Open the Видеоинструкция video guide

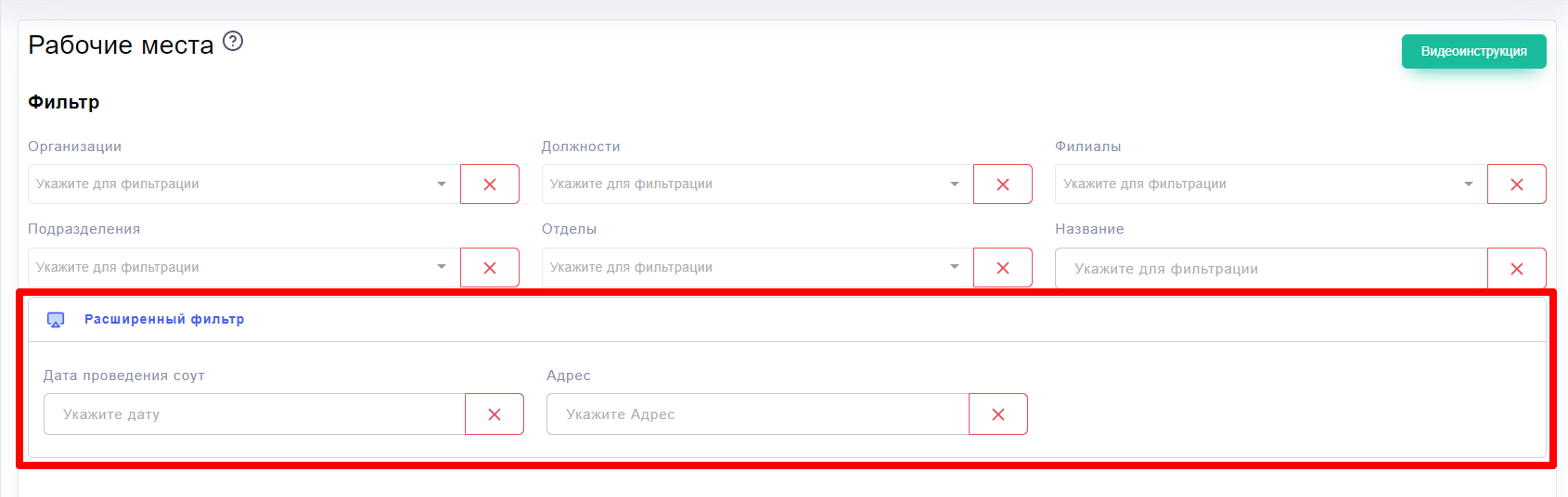1473,52
